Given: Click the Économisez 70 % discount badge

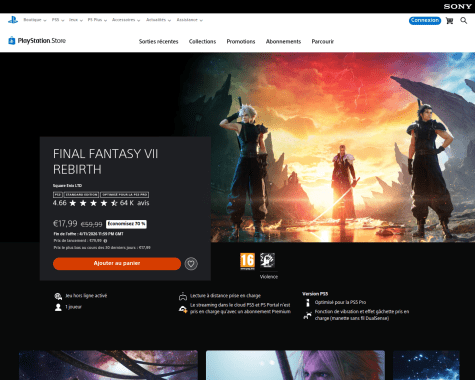Looking at the screenshot, I should 126,224.
